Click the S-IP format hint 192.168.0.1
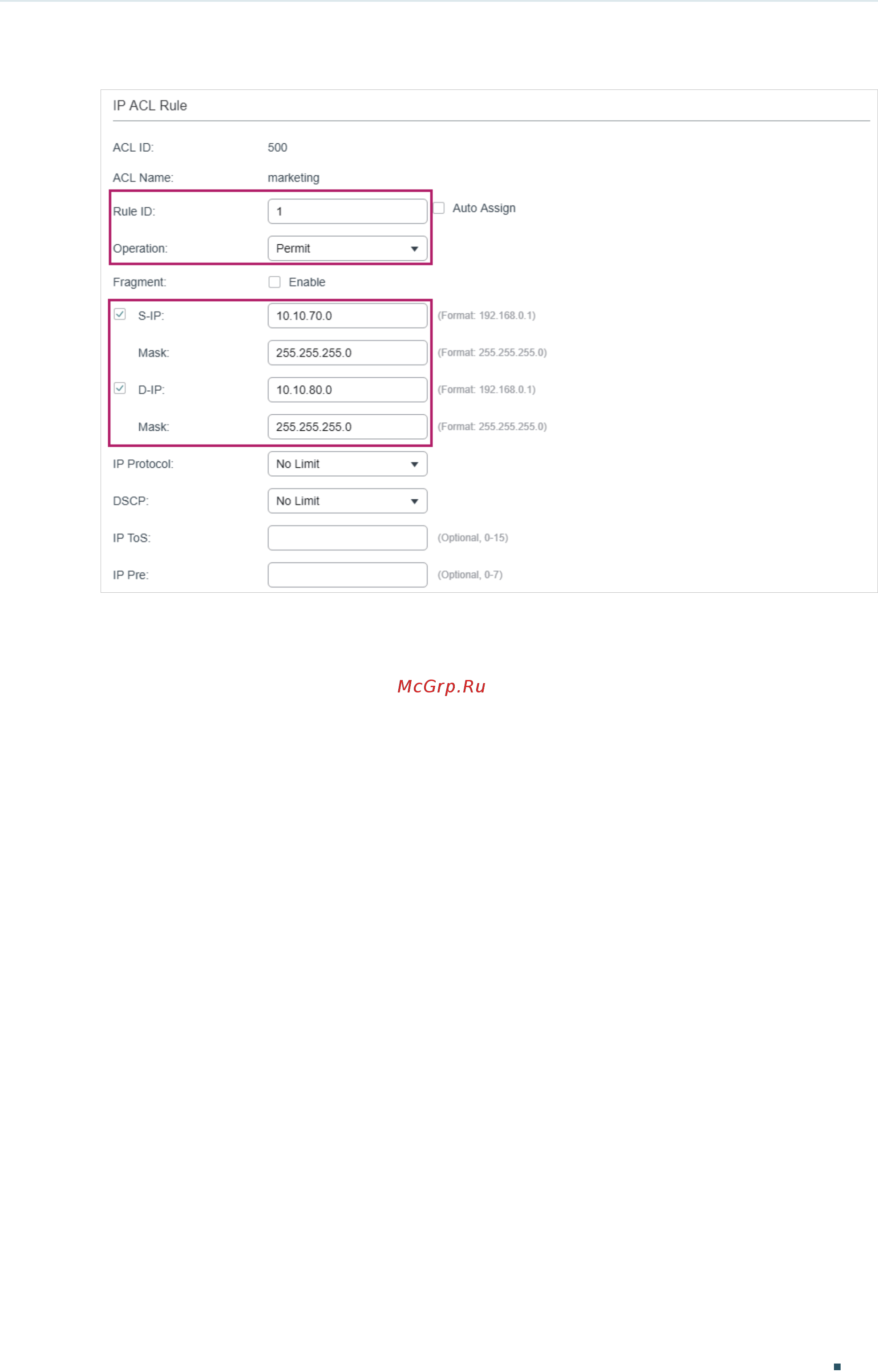 486,316
